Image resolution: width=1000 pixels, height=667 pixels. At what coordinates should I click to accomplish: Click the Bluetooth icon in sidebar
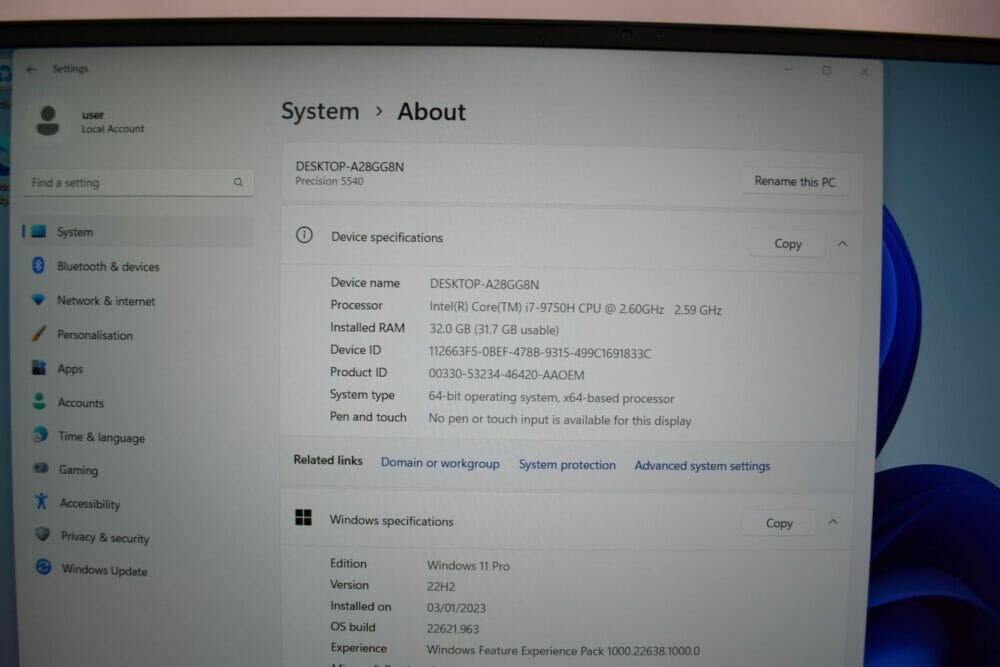point(38,265)
